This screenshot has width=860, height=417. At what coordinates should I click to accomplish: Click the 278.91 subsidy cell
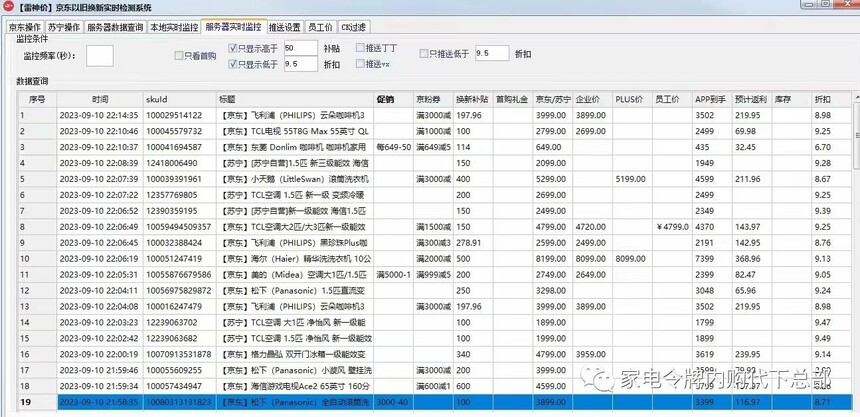tap(473, 243)
